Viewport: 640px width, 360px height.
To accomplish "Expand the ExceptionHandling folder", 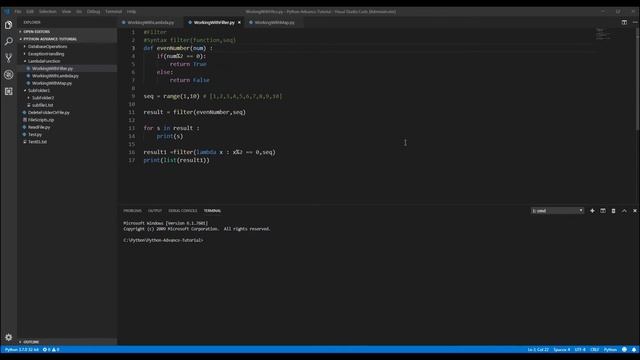I will pos(67,53).
